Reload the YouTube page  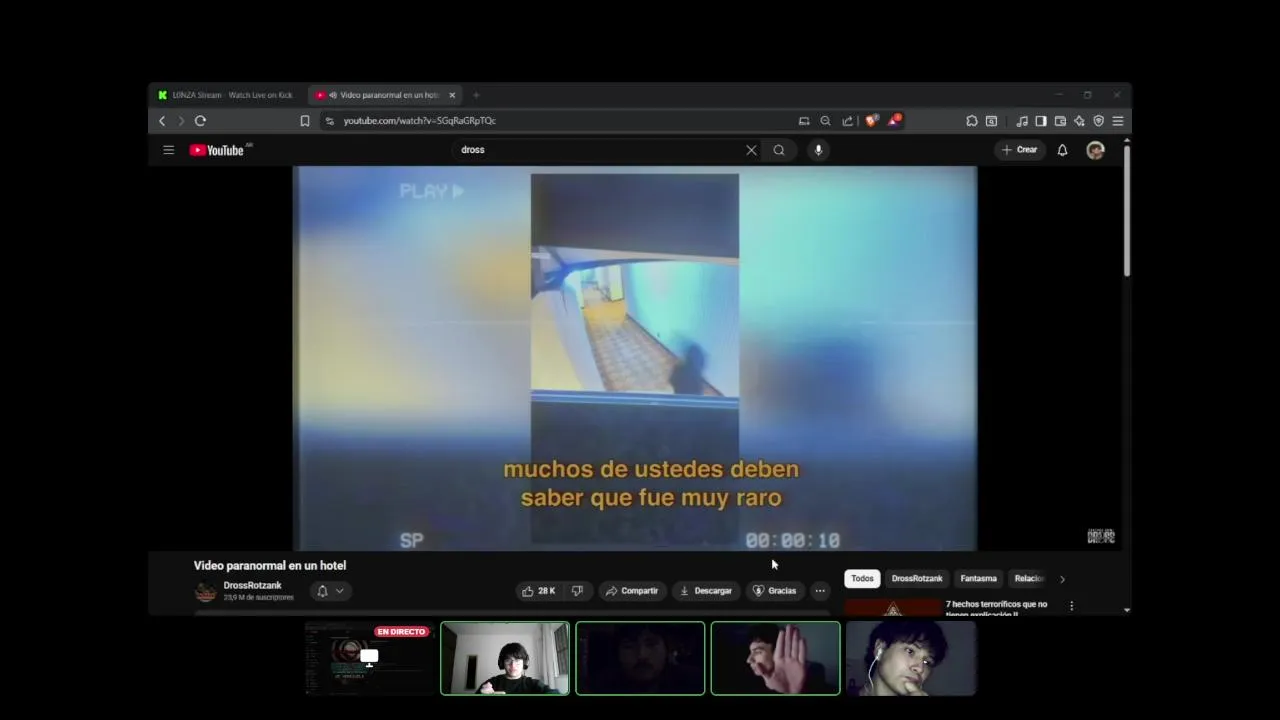(x=200, y=121)
